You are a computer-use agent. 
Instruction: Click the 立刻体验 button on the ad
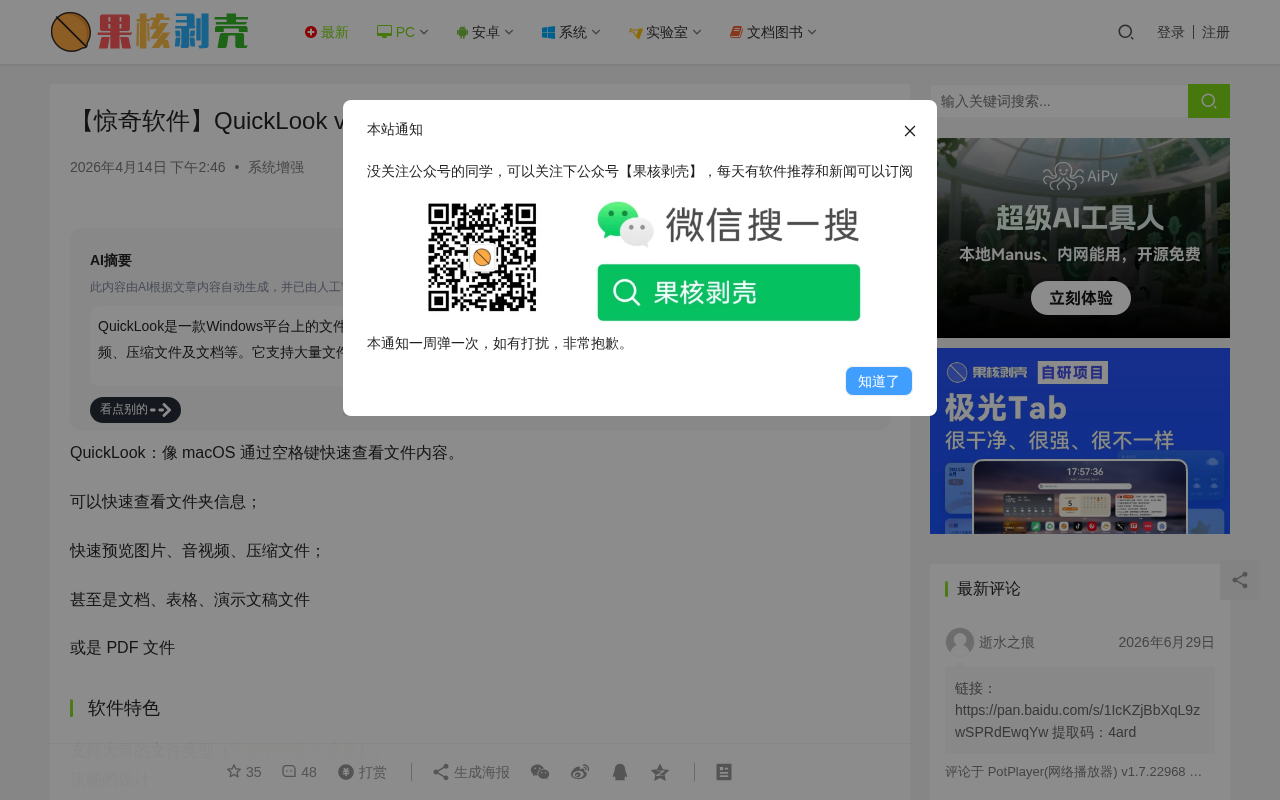click(x=1081, y=298)
